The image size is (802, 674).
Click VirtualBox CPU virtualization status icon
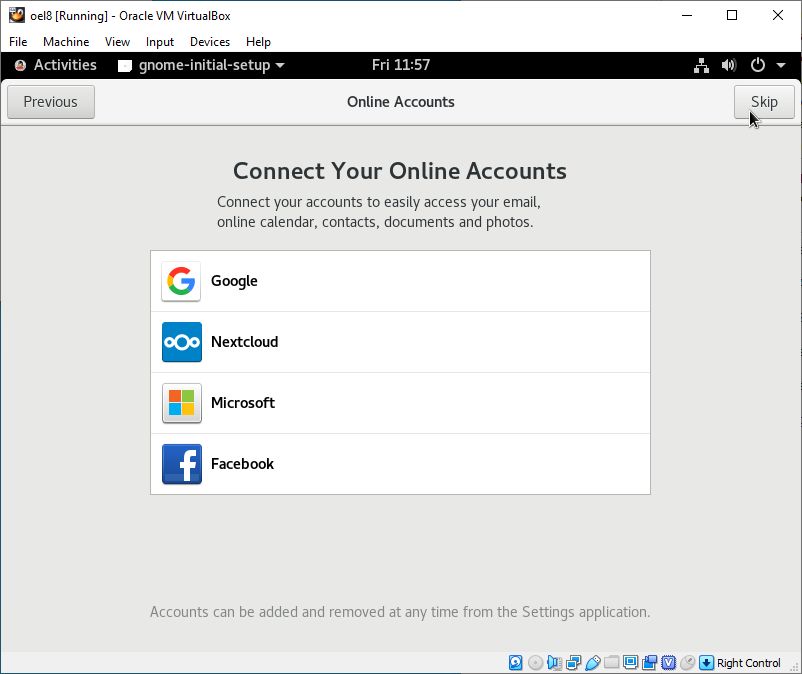[669, 663]
